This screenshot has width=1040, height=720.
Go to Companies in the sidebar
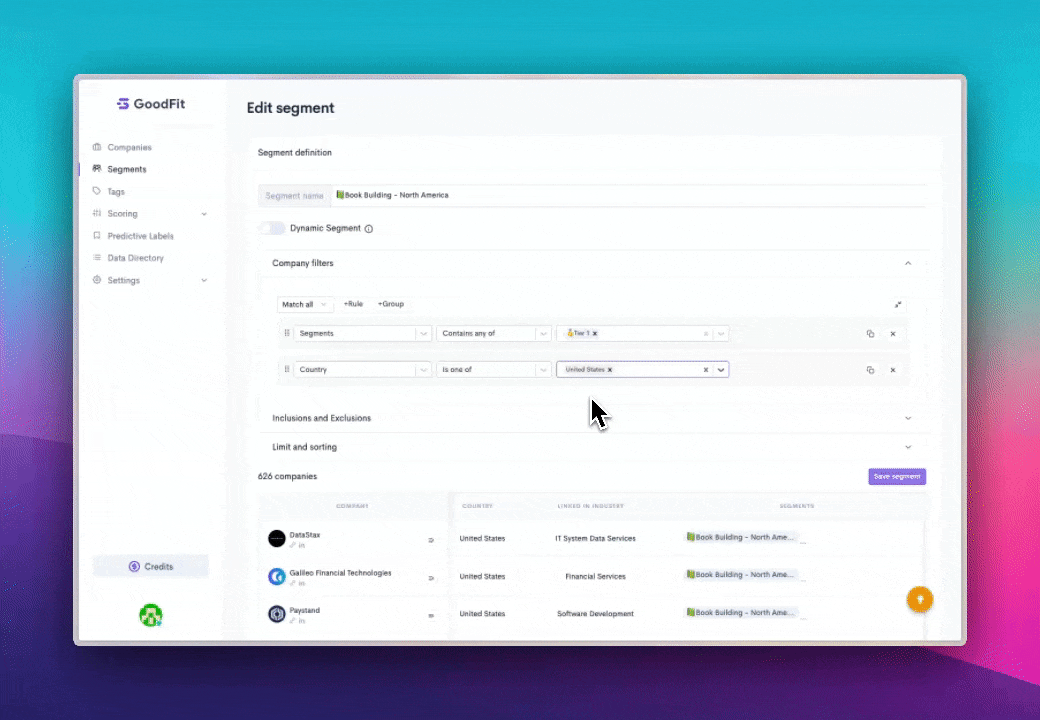129,147
